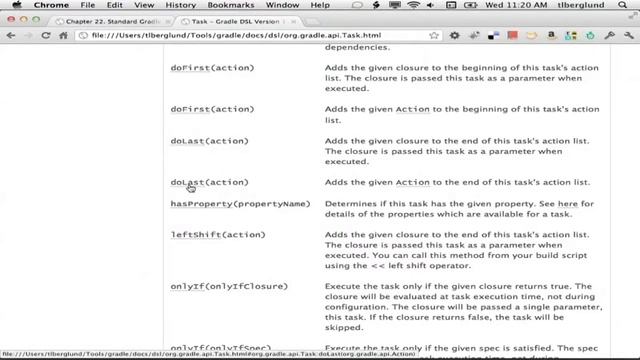Open the View menu
Image resolution: width=640 pixels, height=360 pixels.
click(x=144, y=5)
